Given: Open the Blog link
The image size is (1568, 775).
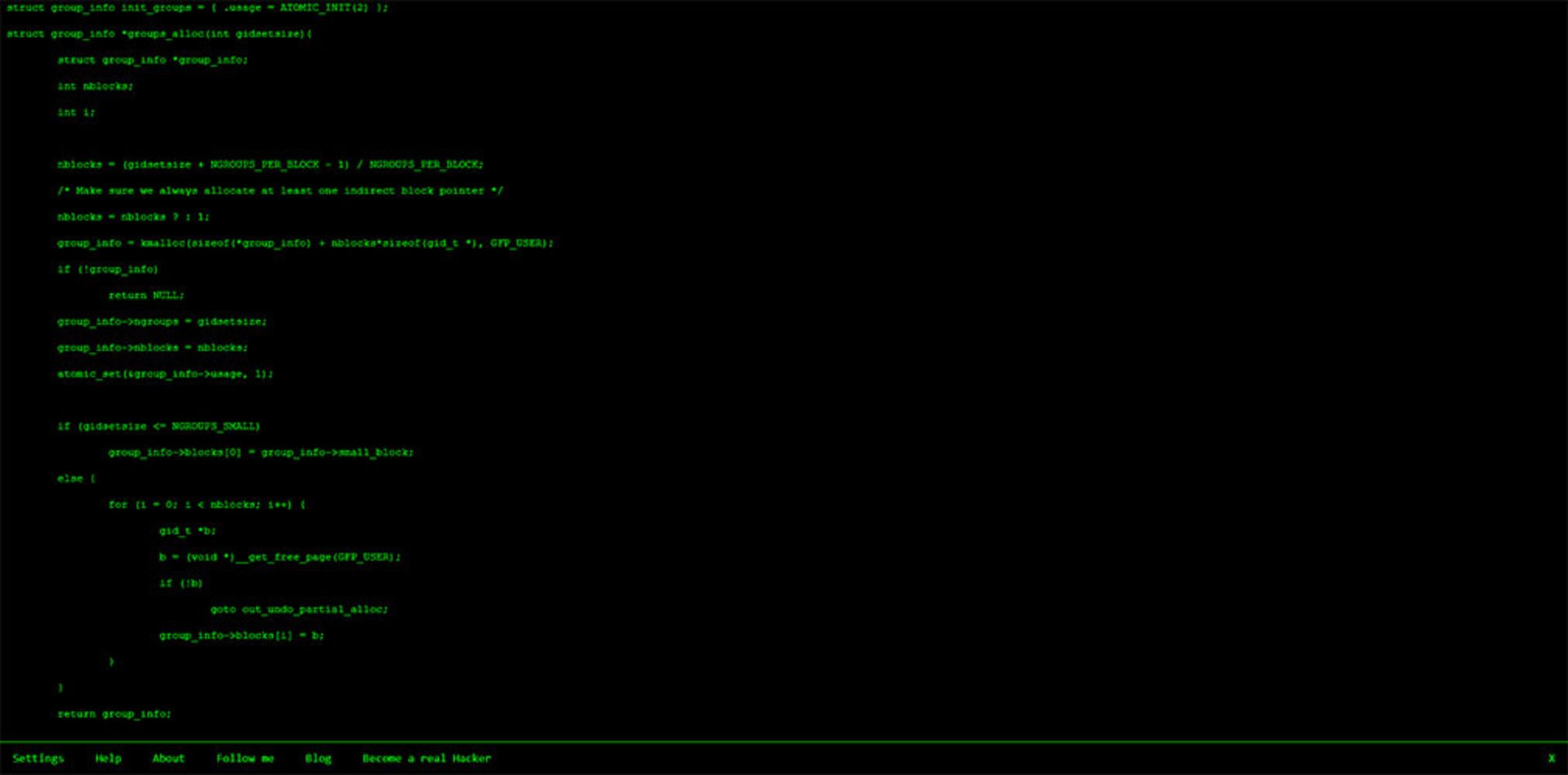Looking at the screenshot, I should pos(318,758).
